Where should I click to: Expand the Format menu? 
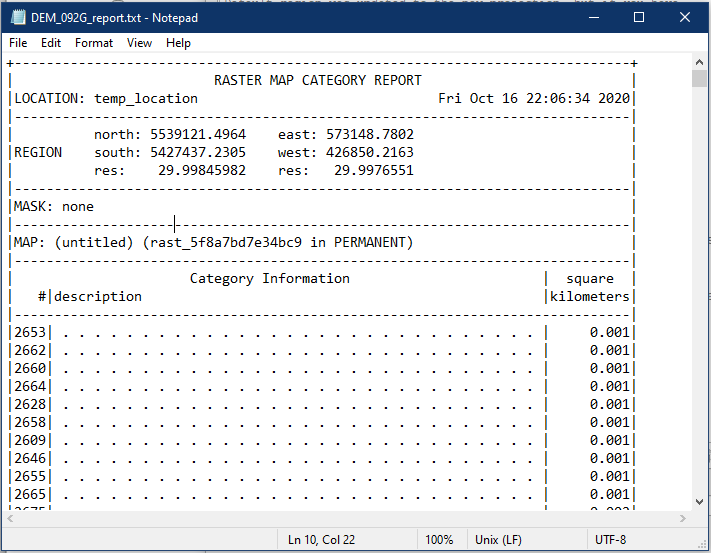pos(94,43)
